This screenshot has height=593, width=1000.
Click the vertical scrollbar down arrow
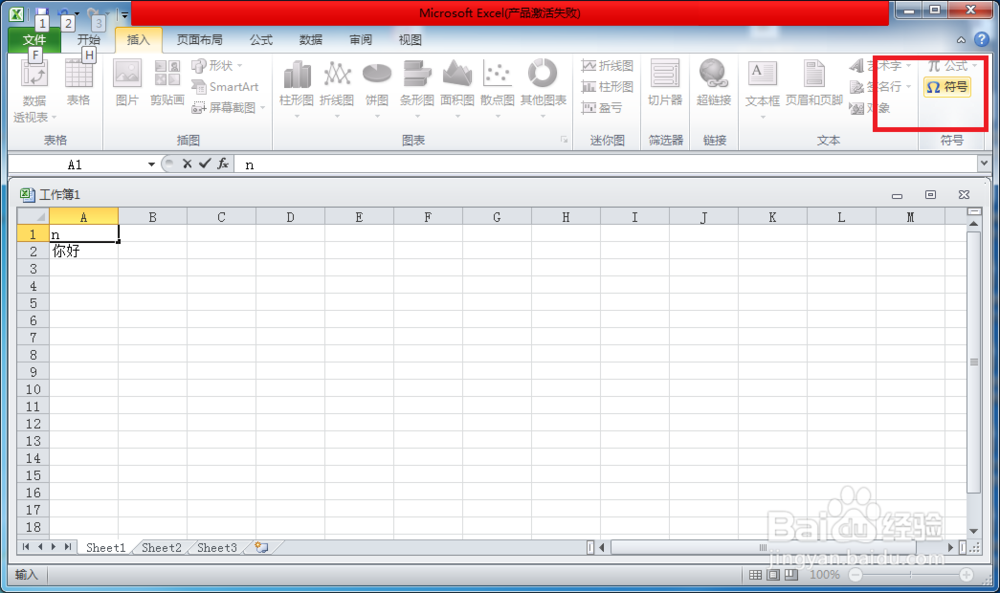(973, 531)
